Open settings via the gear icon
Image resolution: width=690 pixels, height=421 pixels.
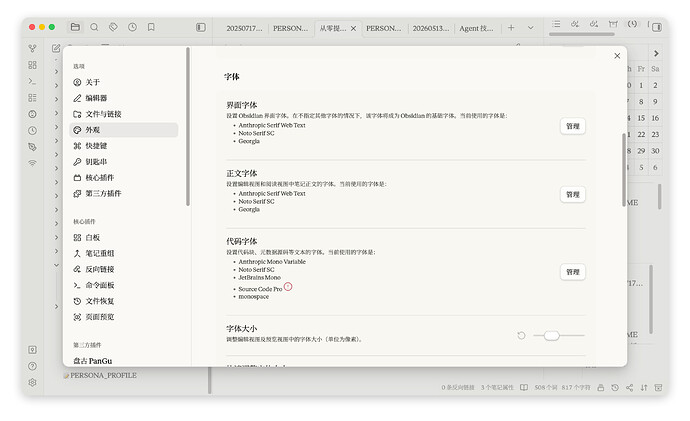pyautogui.click(x=32, y=382)
